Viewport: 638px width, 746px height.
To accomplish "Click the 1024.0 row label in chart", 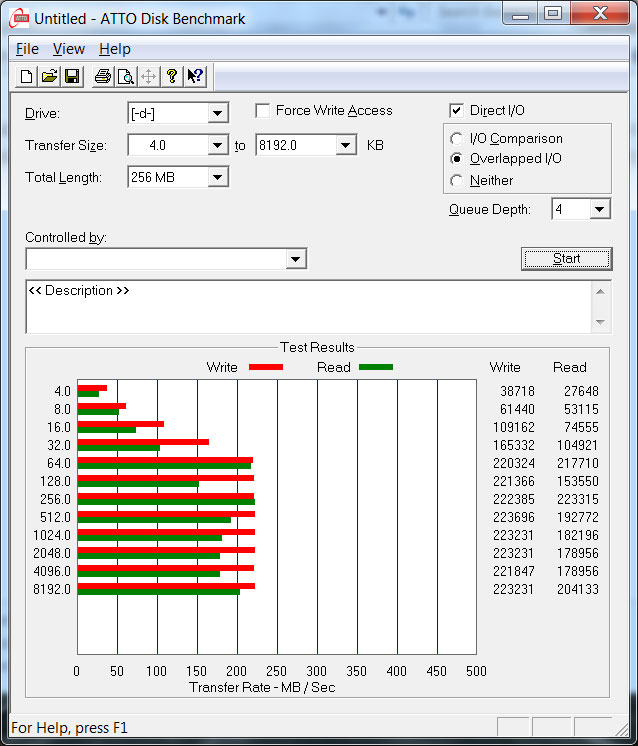I will pyautogui.click(x=52, y=535).
